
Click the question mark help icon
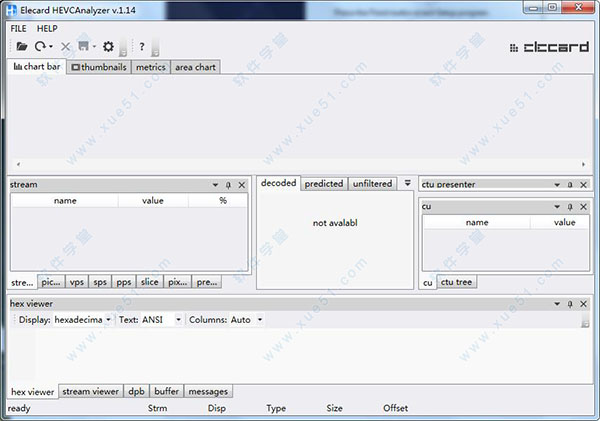pos(142,47)
